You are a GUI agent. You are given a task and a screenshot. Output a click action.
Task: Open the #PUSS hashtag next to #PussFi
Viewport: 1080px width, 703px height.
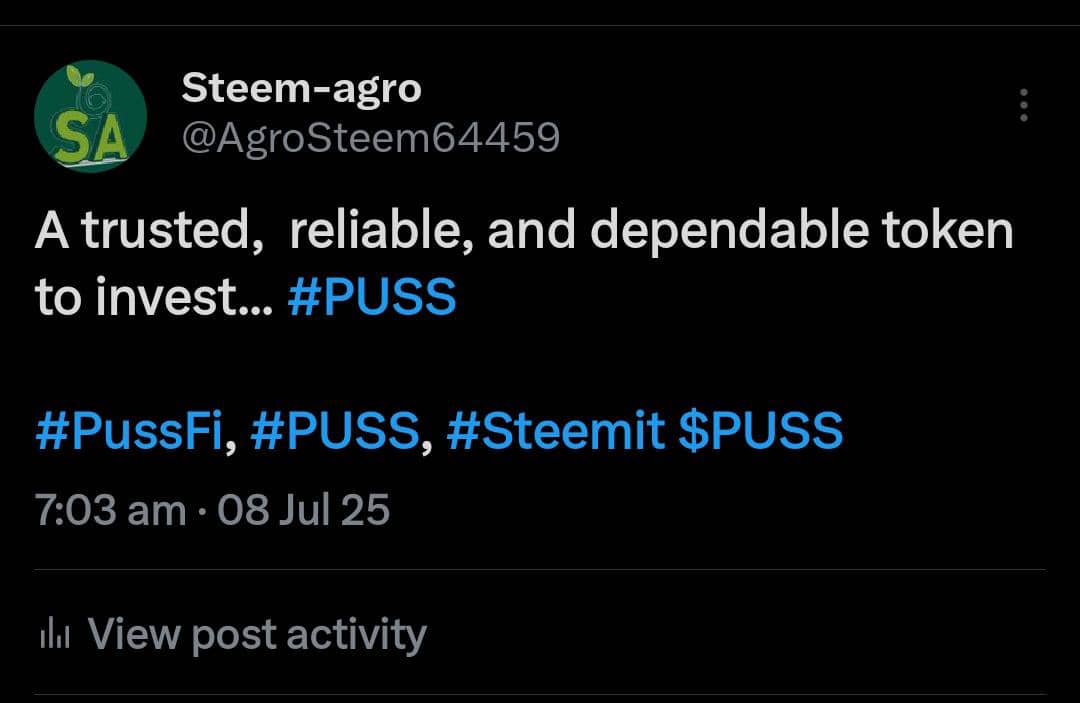335,432
